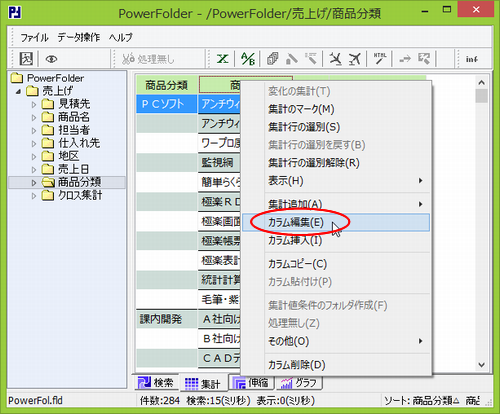Expand the 担当者 folder arrow
The image size is (500, 414).
[x=34, y=130]
